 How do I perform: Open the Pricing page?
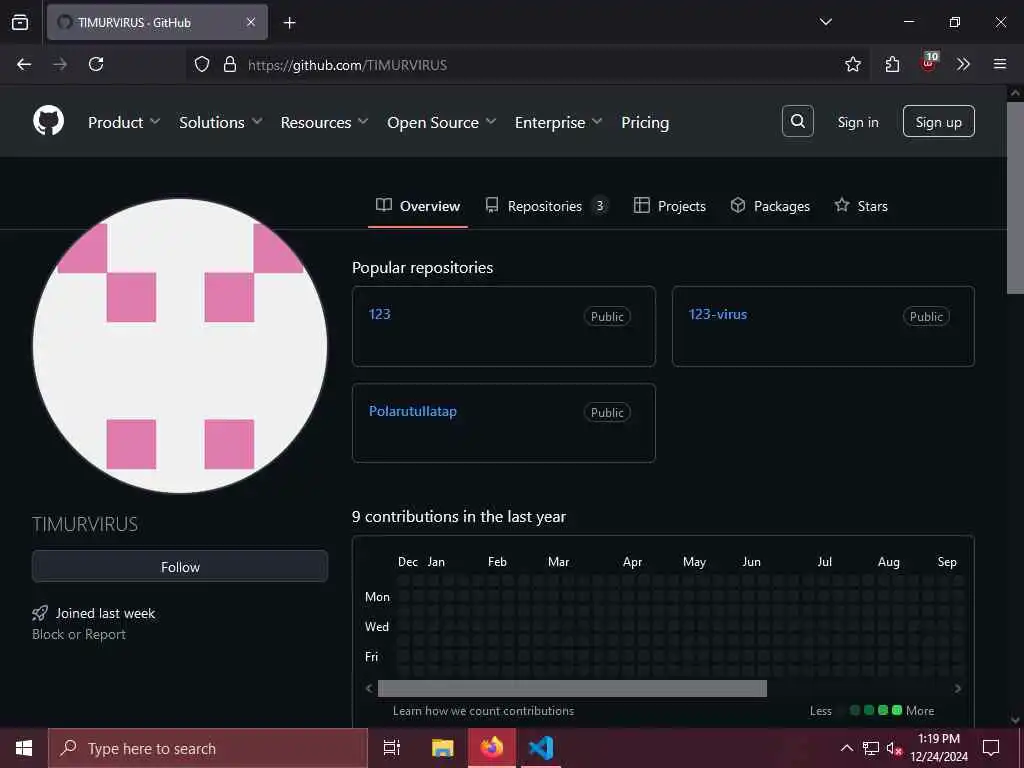(x=645, y=122)
